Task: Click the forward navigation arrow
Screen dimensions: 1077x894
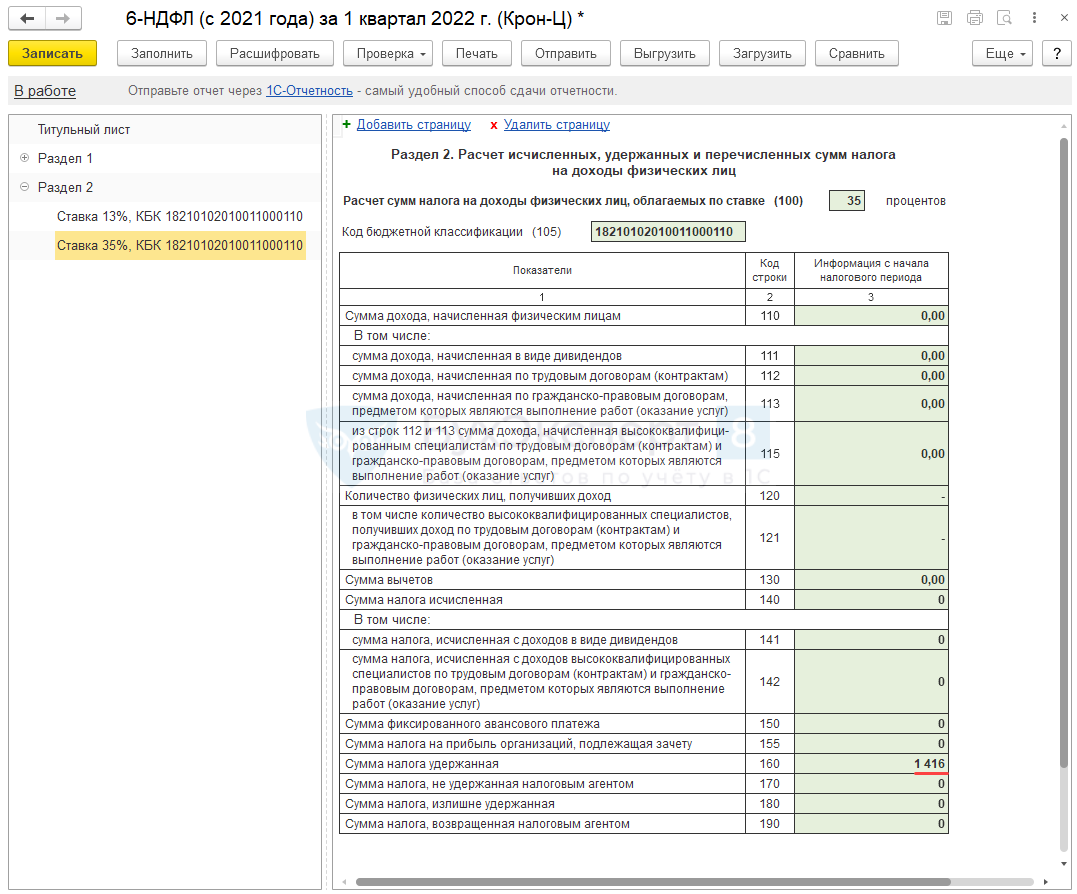Action: (63, 19)
